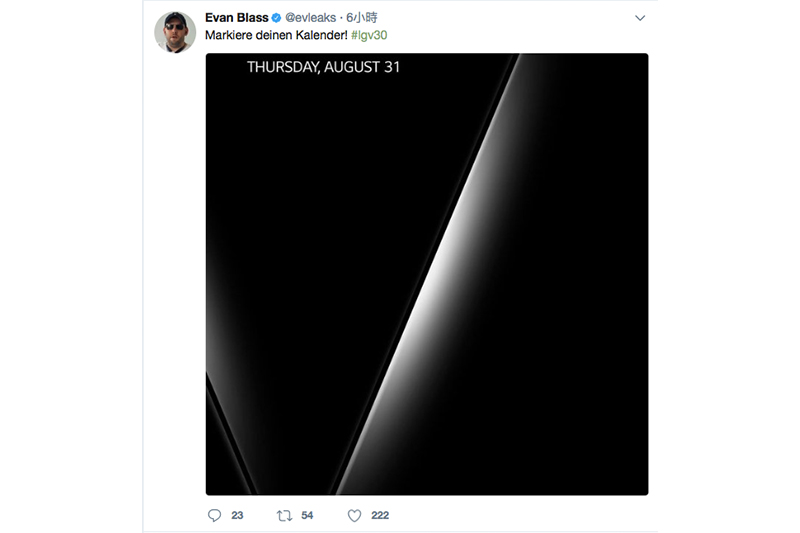Click the 'Markiere deinen Kalender!' tweet text

click(277, 37)
